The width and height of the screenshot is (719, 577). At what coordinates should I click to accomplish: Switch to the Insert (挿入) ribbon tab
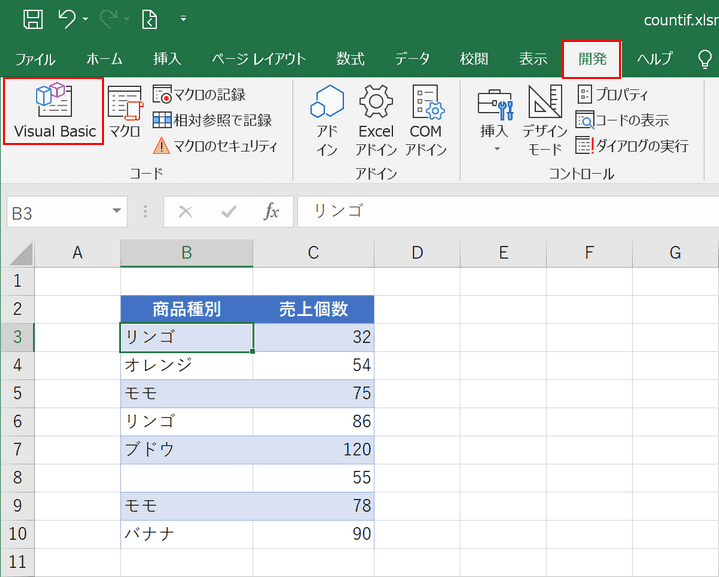pos(167,59)
